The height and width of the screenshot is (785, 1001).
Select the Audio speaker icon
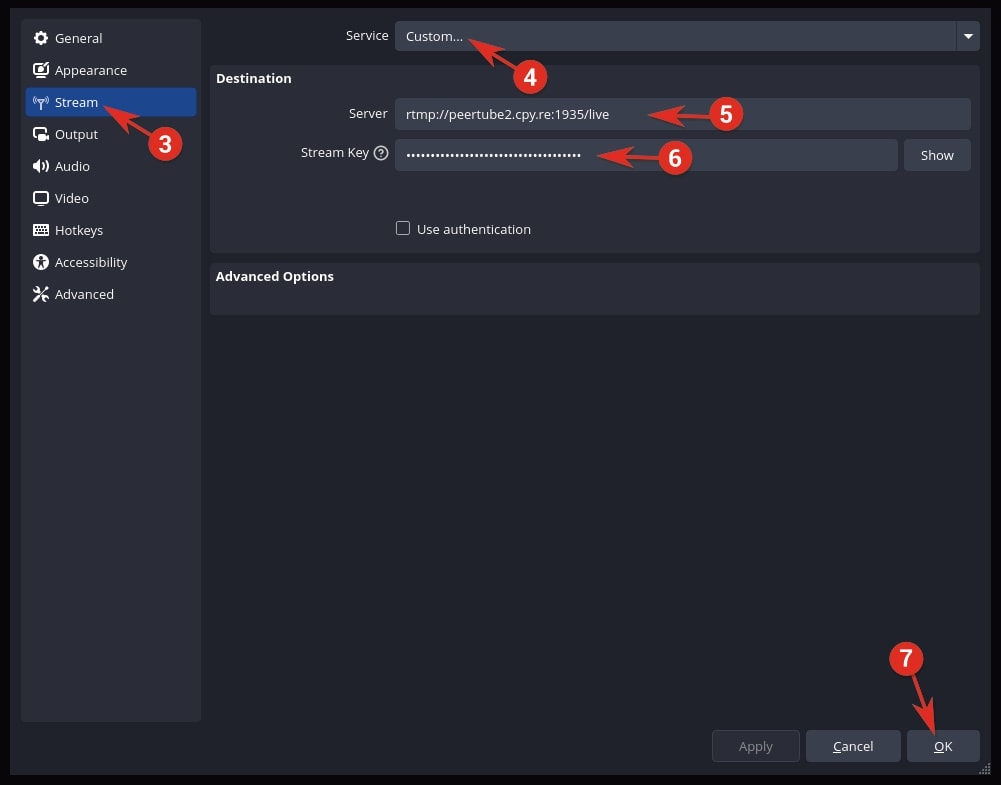pyautogui.click(x=40, y=166)
